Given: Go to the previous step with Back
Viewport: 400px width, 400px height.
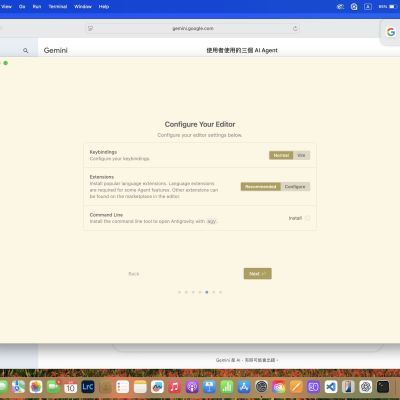Looking at the screenshot, I should (134, 274).
